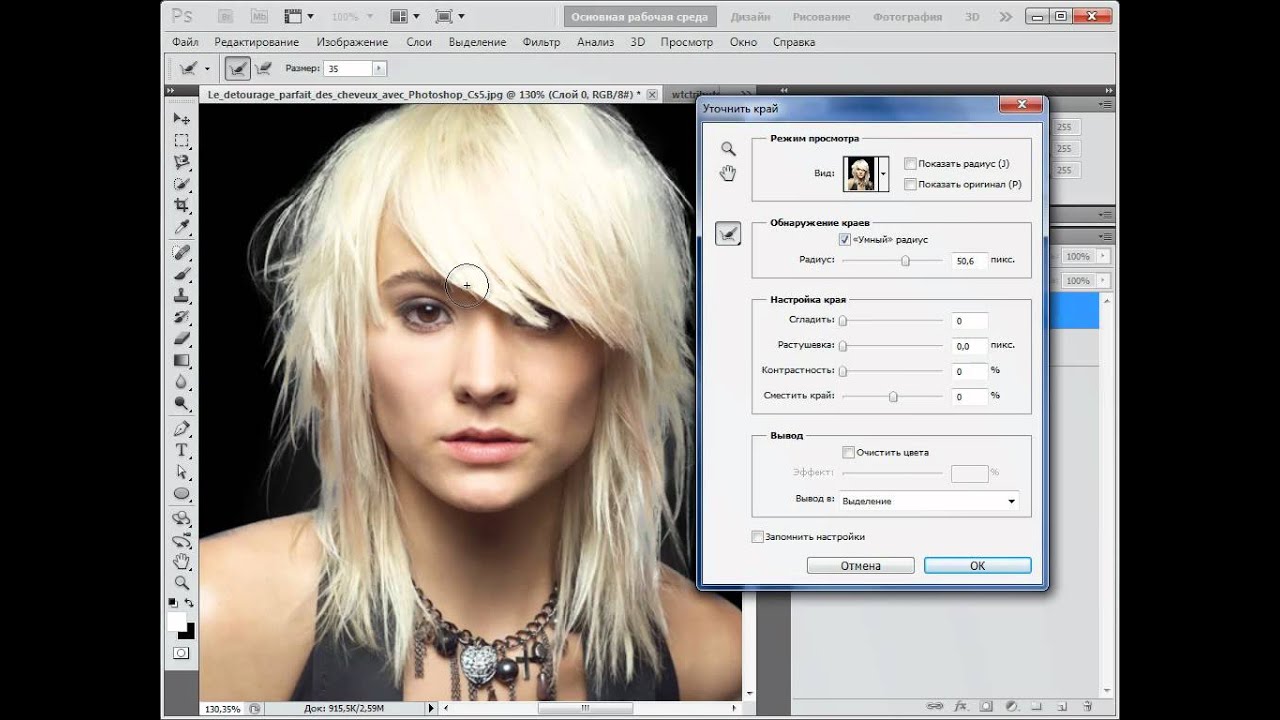The width and height of the screenshot is (1280, 720).
Task: Open the Просмотр menu
Action: [687, 42]
